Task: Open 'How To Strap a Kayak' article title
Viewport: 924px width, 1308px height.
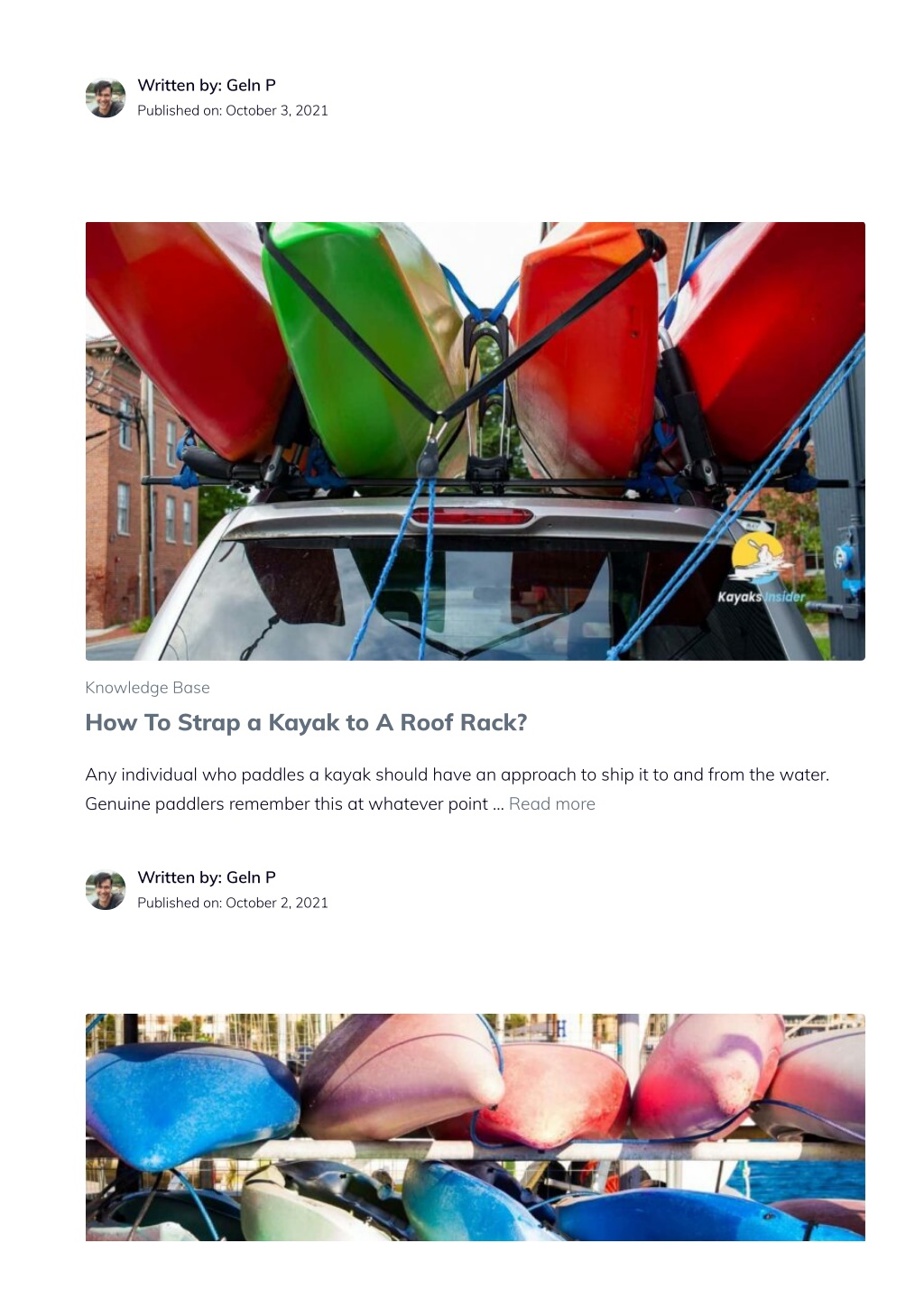Action: (x=306, y=723)
